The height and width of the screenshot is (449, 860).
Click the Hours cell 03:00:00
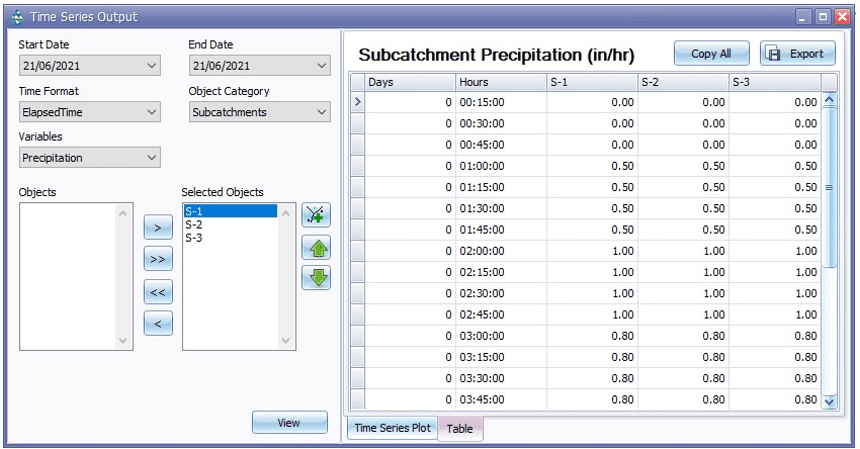501,336
